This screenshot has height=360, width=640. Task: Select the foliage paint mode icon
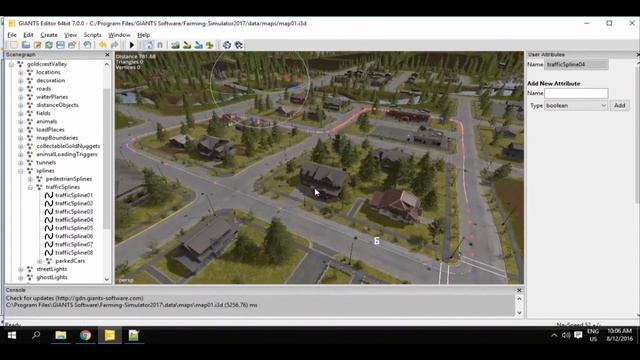tap(210, 45)
